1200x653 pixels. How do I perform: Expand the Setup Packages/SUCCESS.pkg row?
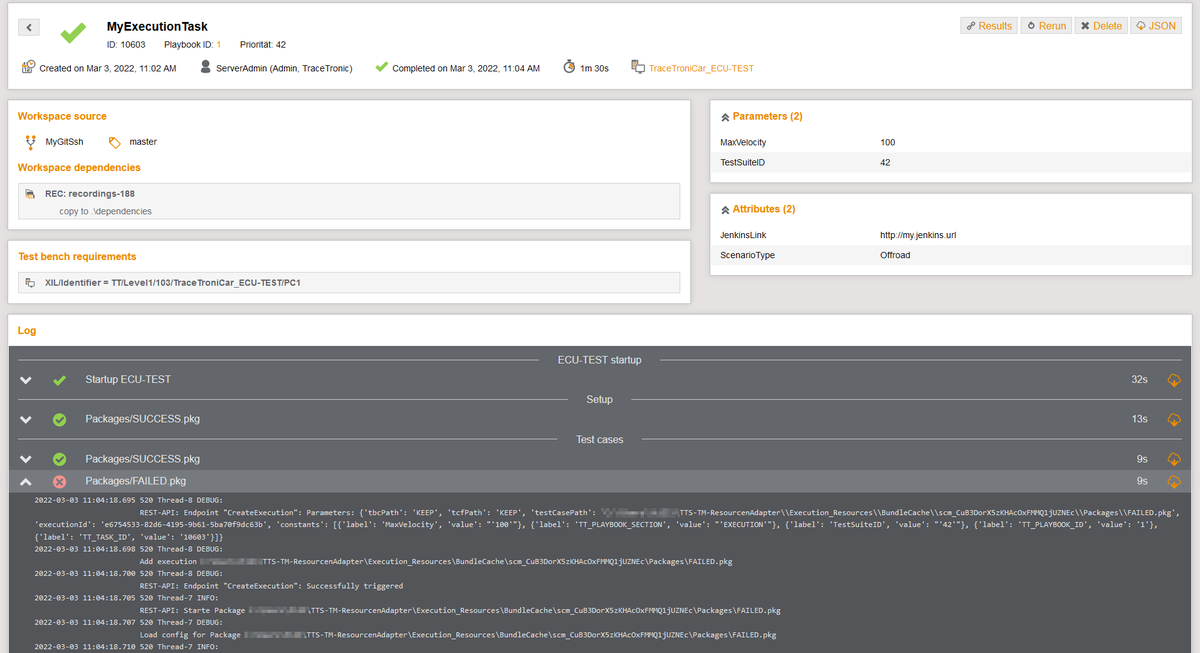(26, 419)
